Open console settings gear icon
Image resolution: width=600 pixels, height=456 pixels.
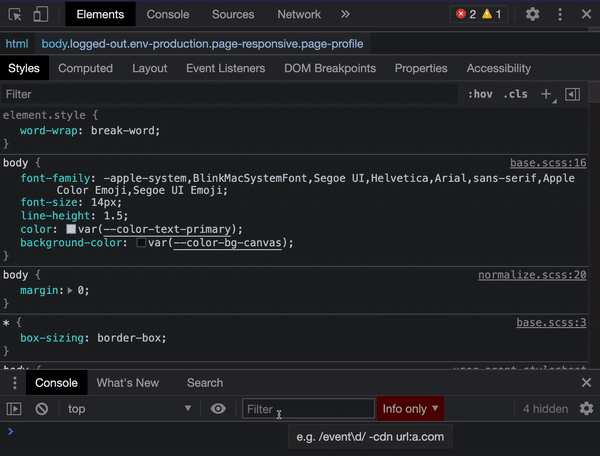586,409
